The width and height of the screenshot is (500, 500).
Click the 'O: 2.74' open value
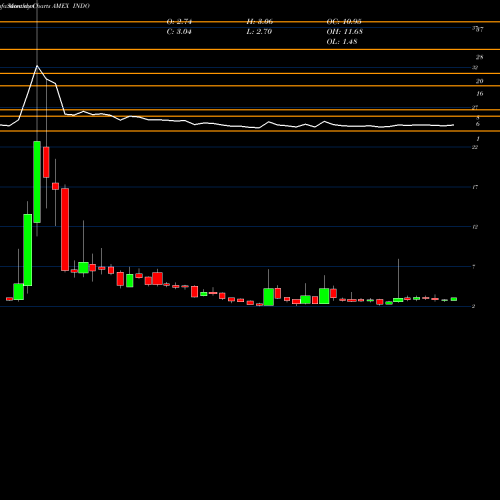[179, 22]
